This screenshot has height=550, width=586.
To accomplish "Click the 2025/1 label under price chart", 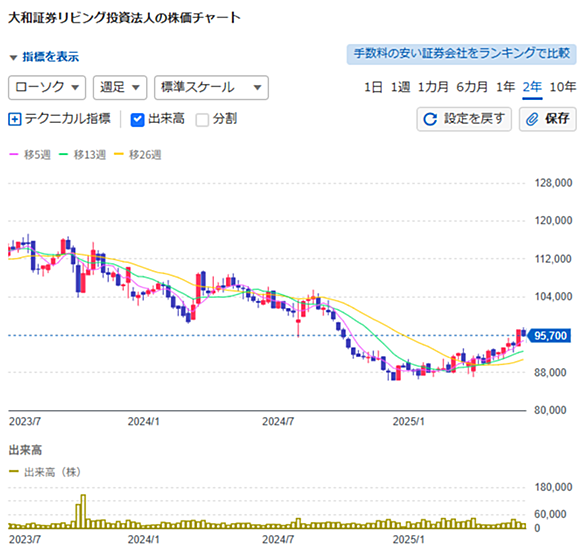I will click(409, 421).
